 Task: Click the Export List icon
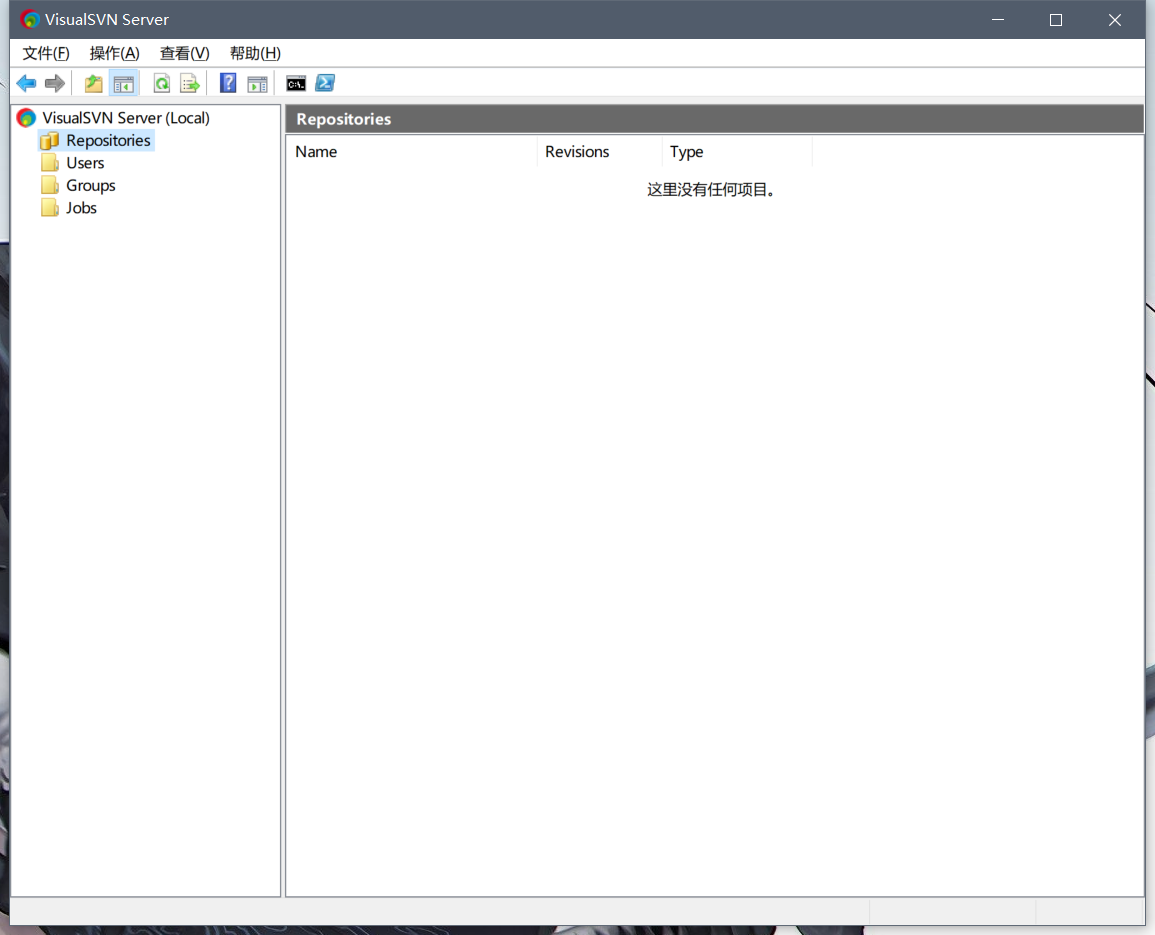[190, 83]
